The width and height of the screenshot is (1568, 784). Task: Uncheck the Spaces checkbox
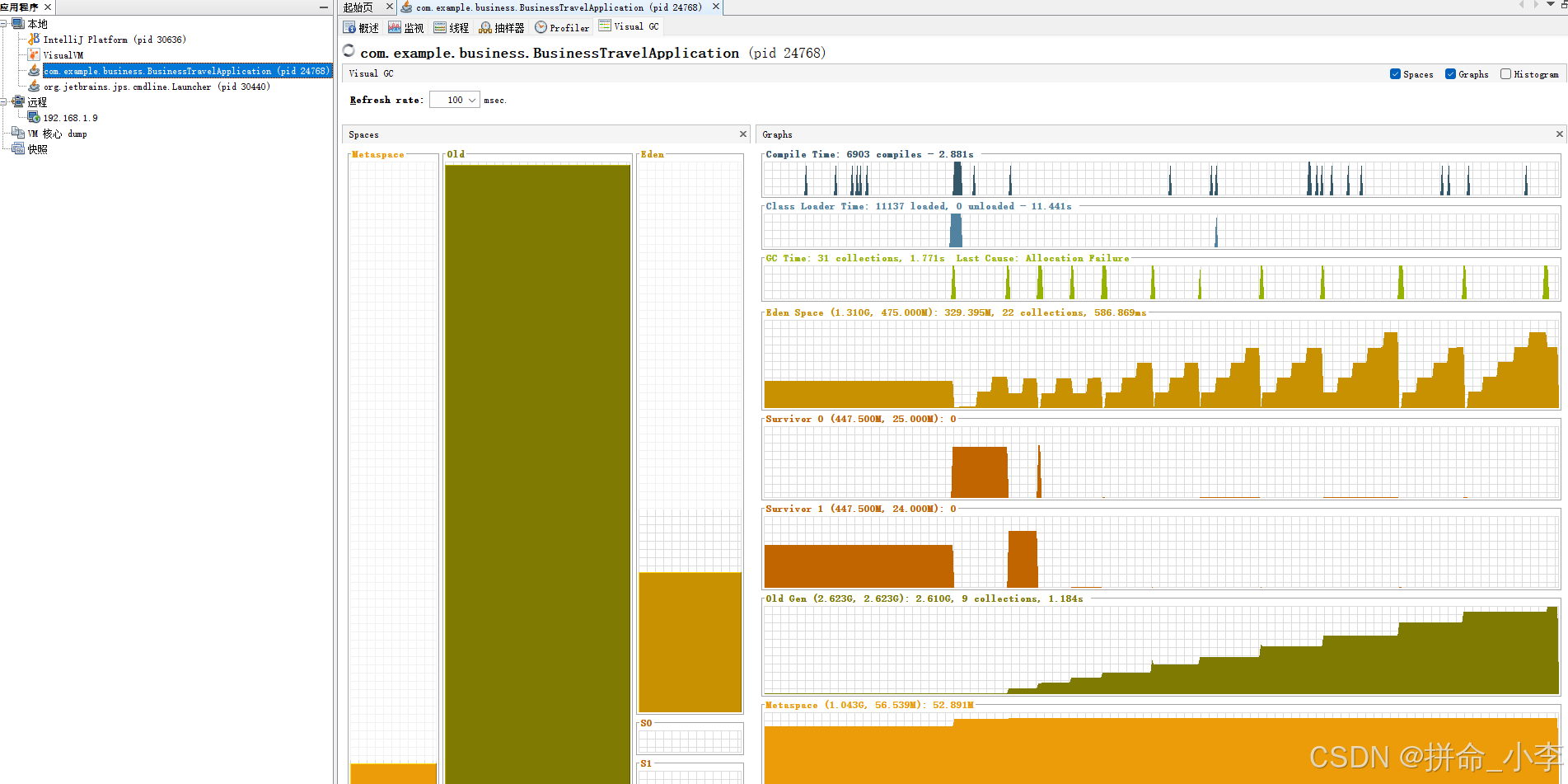(x=1395, y=74)
